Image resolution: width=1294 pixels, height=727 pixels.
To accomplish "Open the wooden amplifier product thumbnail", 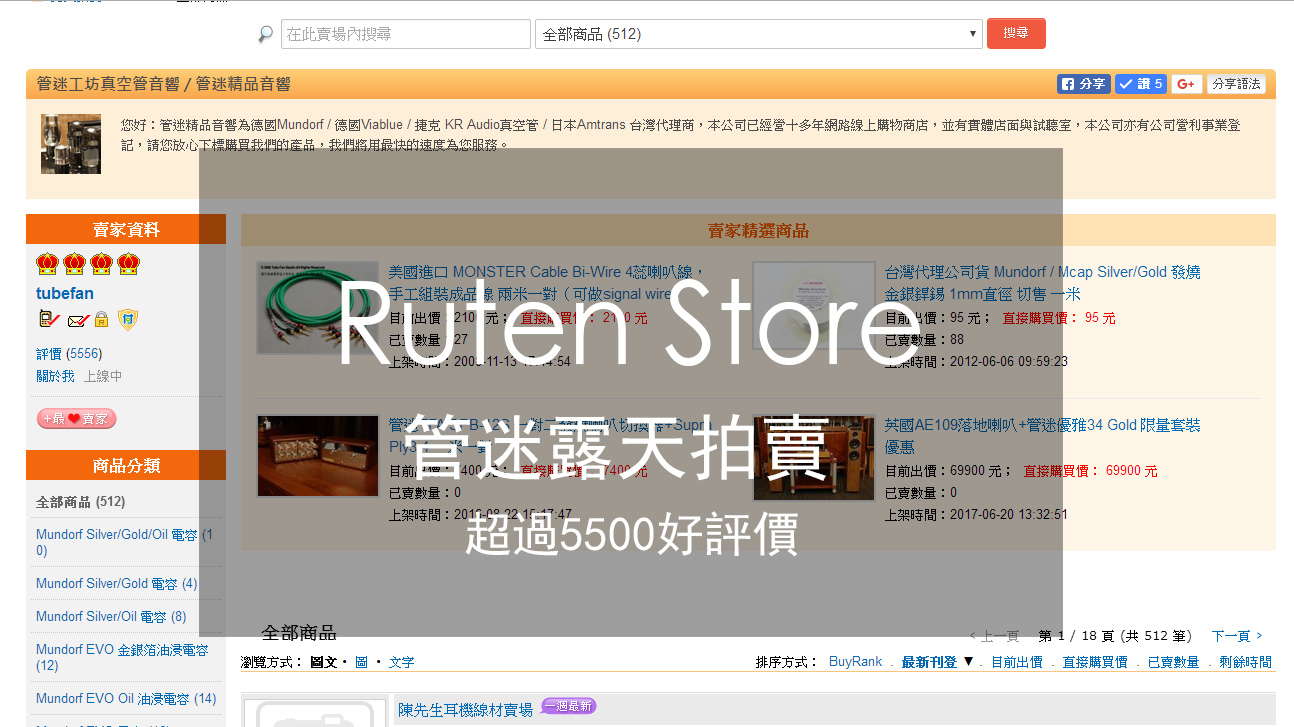I will pyautogui.click(x=318, y=456).
